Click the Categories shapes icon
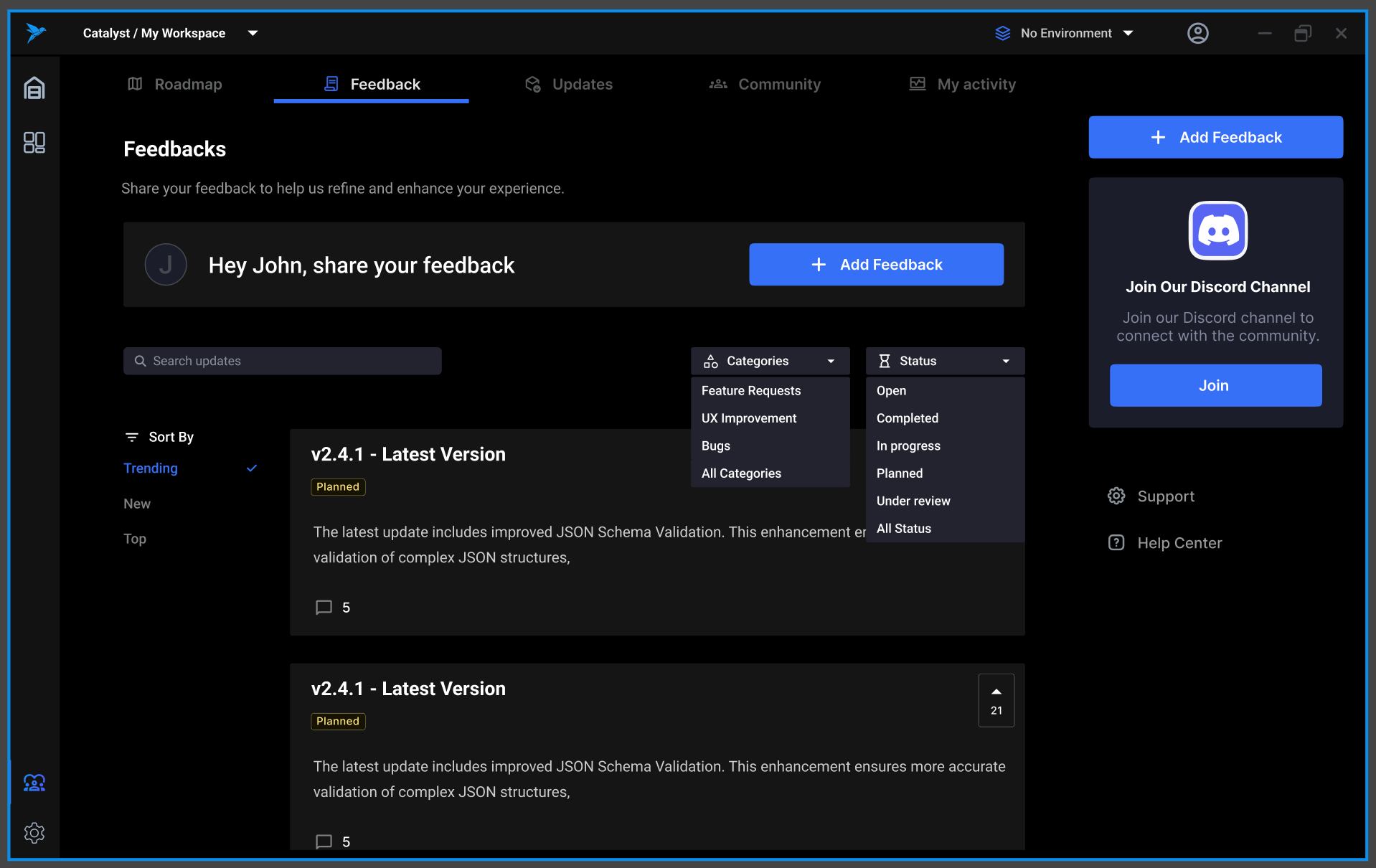Image resolution: width=1376 pixels, height=868 pixels. [x=710, y=361]
